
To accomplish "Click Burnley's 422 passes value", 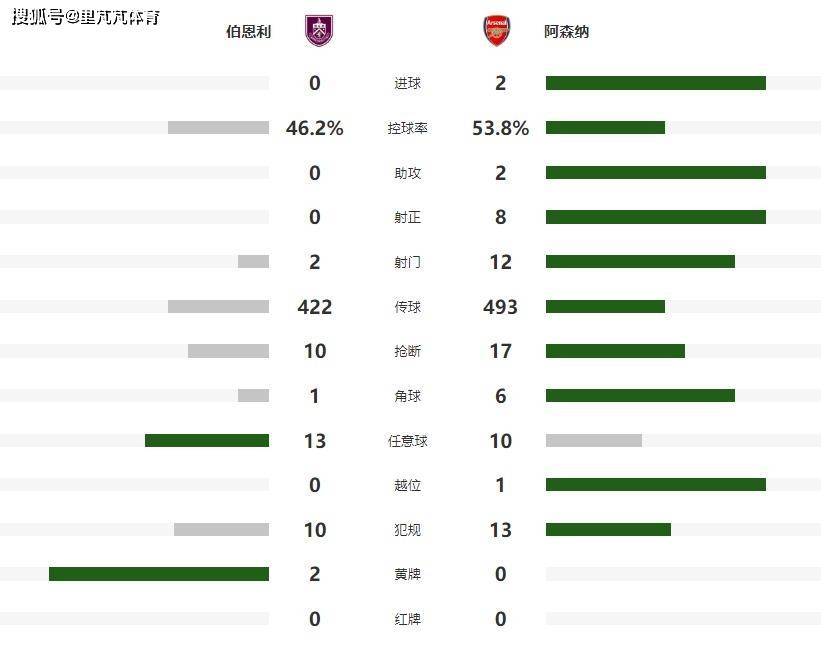I will pyautogui.click(x=314, y=307).
